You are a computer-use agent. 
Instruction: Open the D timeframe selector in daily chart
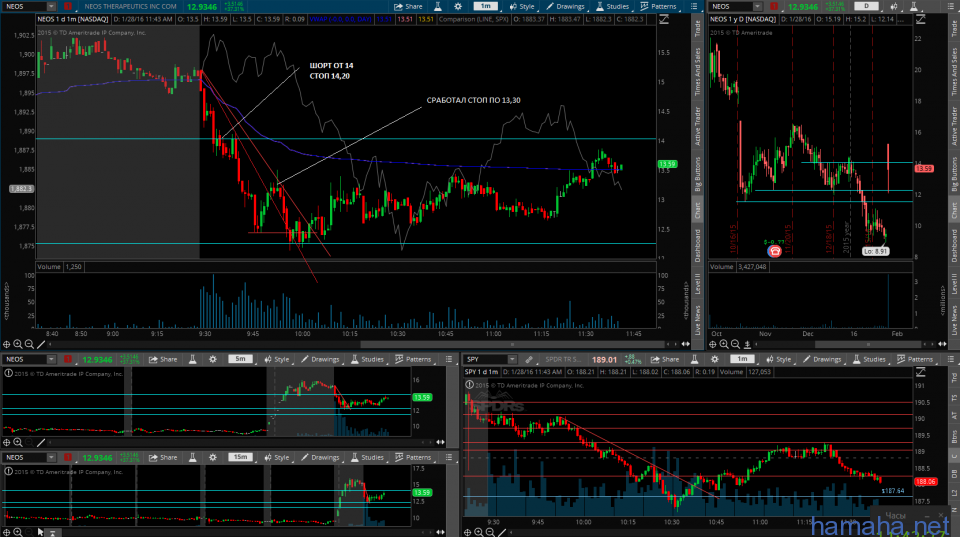[866, 6]
